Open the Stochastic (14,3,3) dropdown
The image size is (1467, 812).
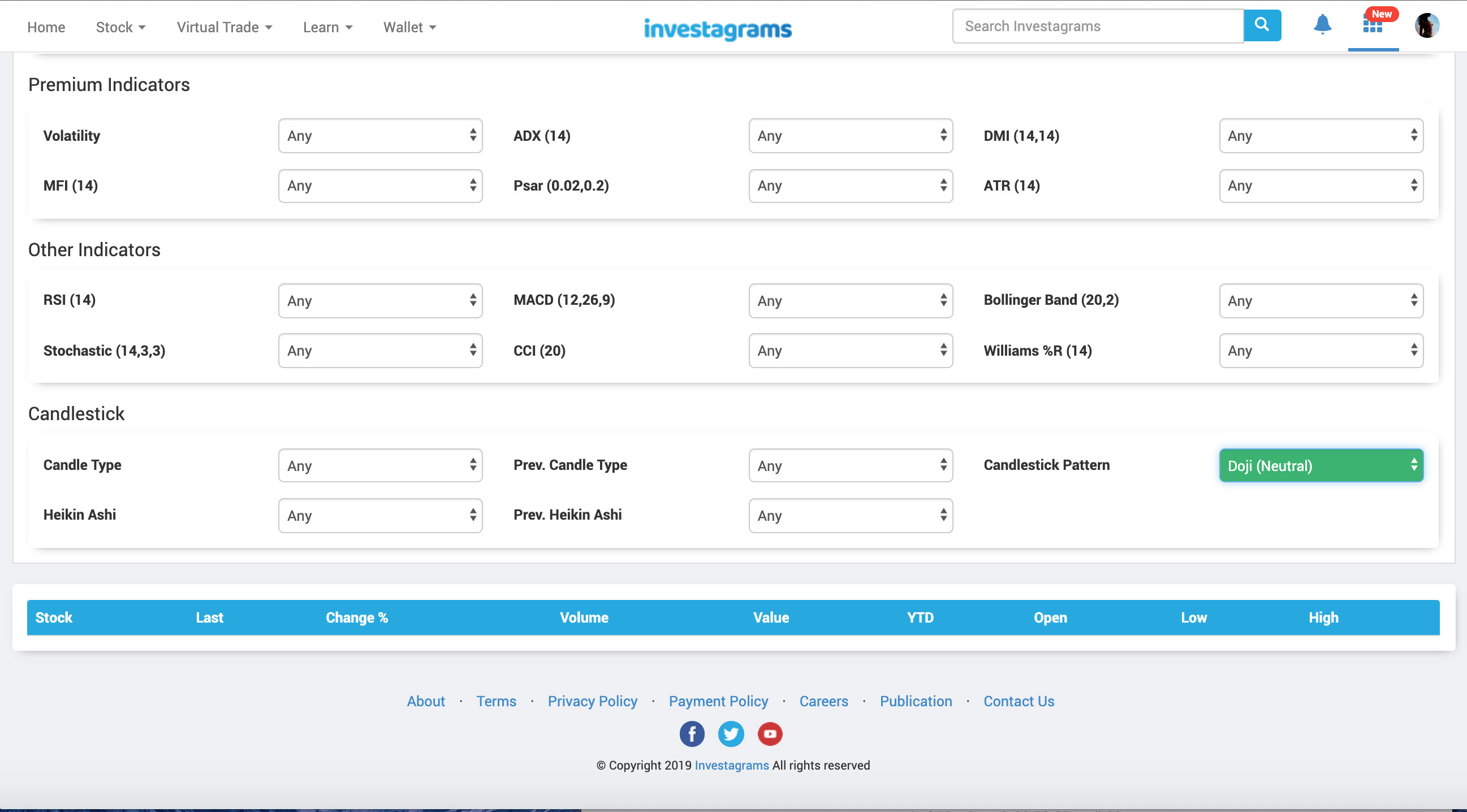(x=380, y=351)
